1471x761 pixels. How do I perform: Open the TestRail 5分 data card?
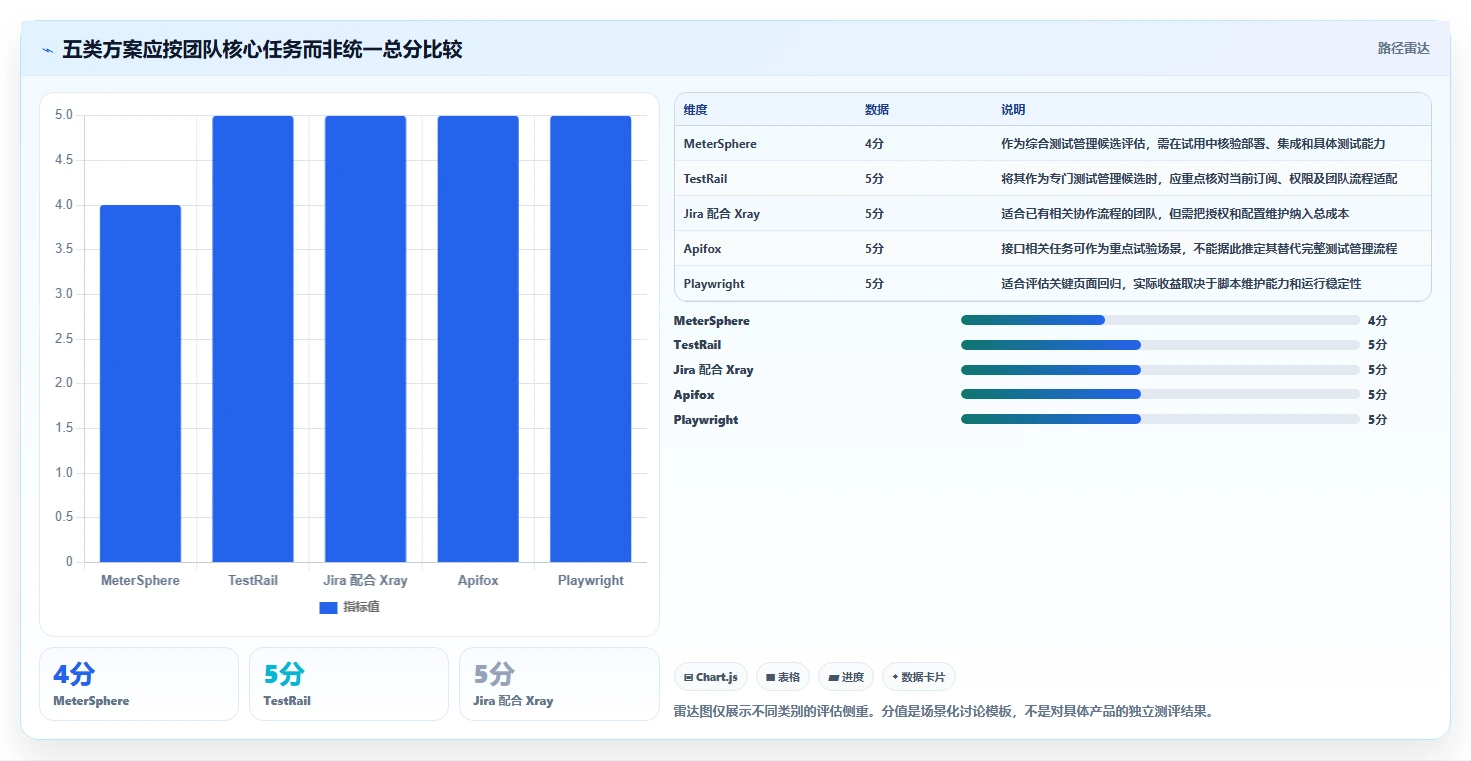(x=349, y=684)
